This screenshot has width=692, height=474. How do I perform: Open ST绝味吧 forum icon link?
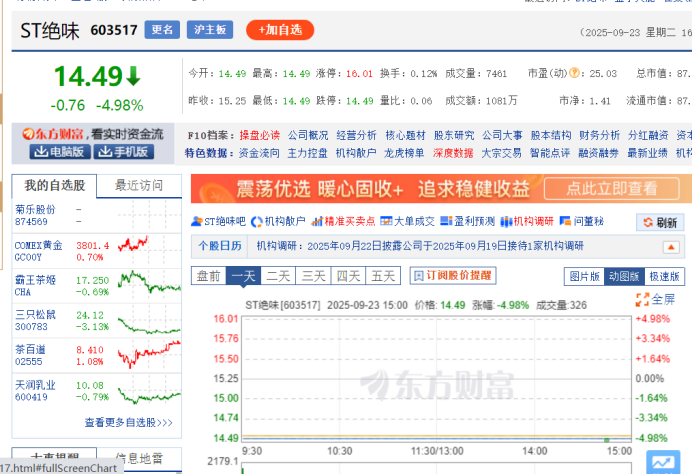[x=218, y=222]
